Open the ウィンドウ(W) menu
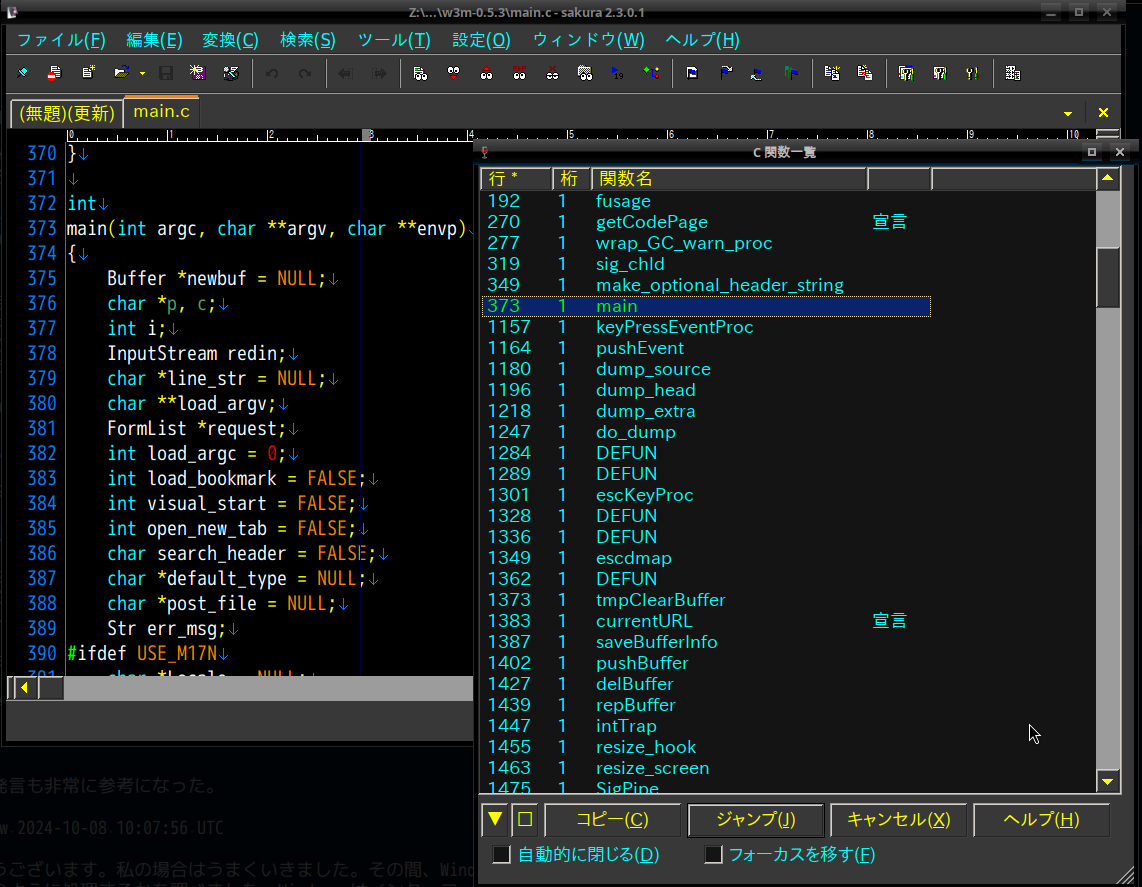The image size is (1142, 887). 588,40
